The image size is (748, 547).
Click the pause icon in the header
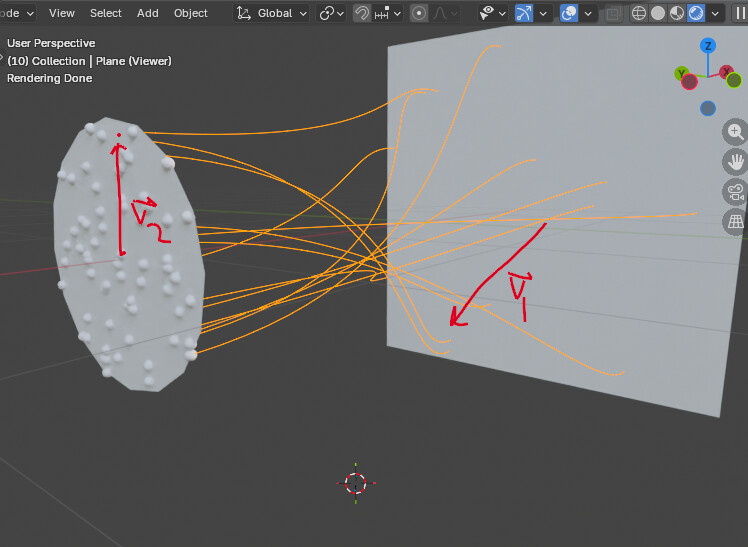740,13
